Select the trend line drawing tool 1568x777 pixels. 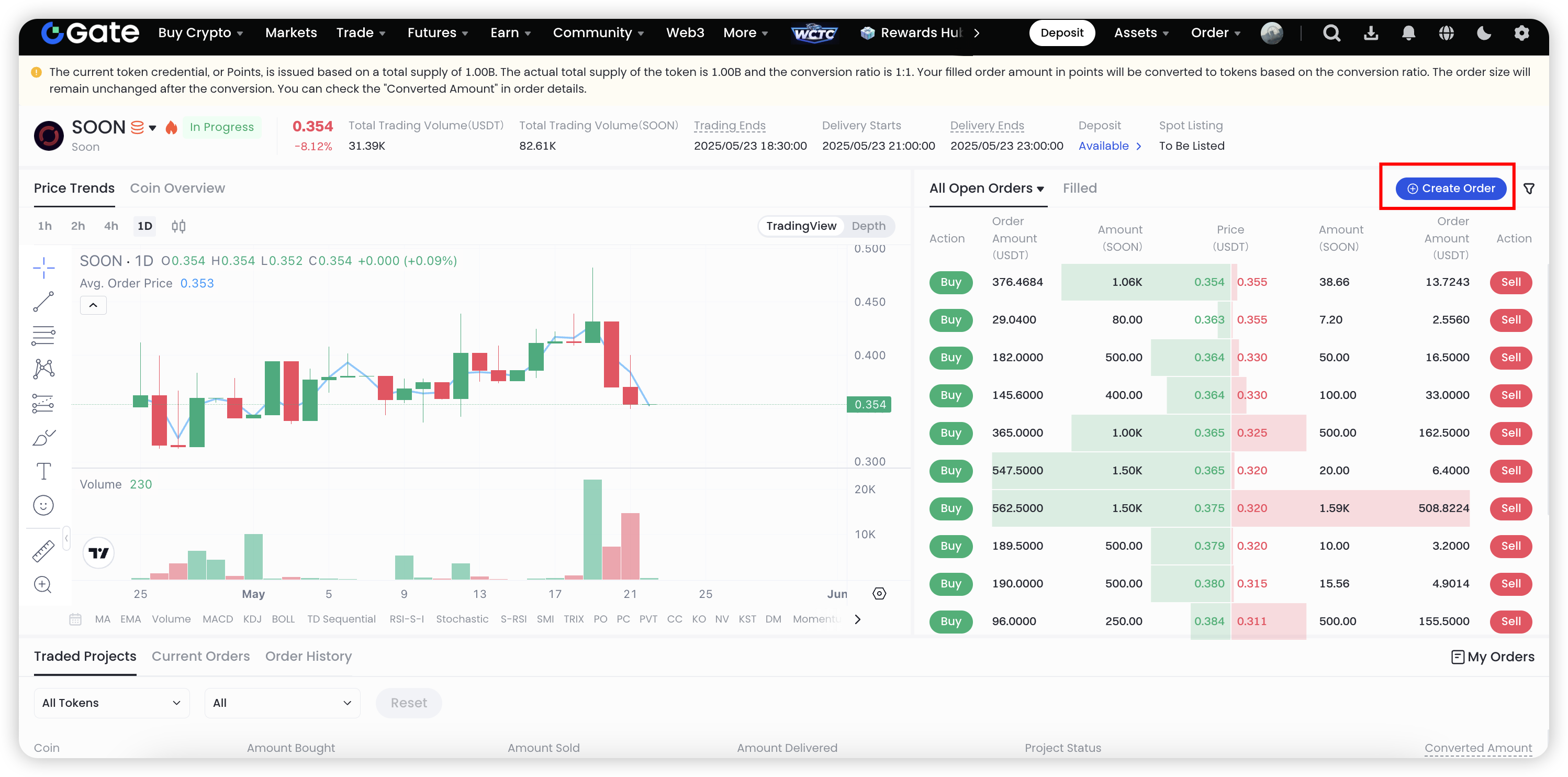44,302
